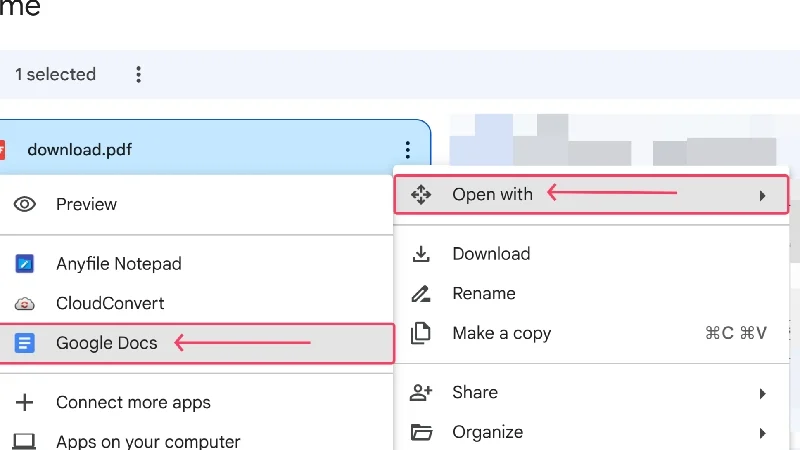The width and height of the screenshot is (800, 450).
Task: Select Apps on your computer
Action: 147,441
